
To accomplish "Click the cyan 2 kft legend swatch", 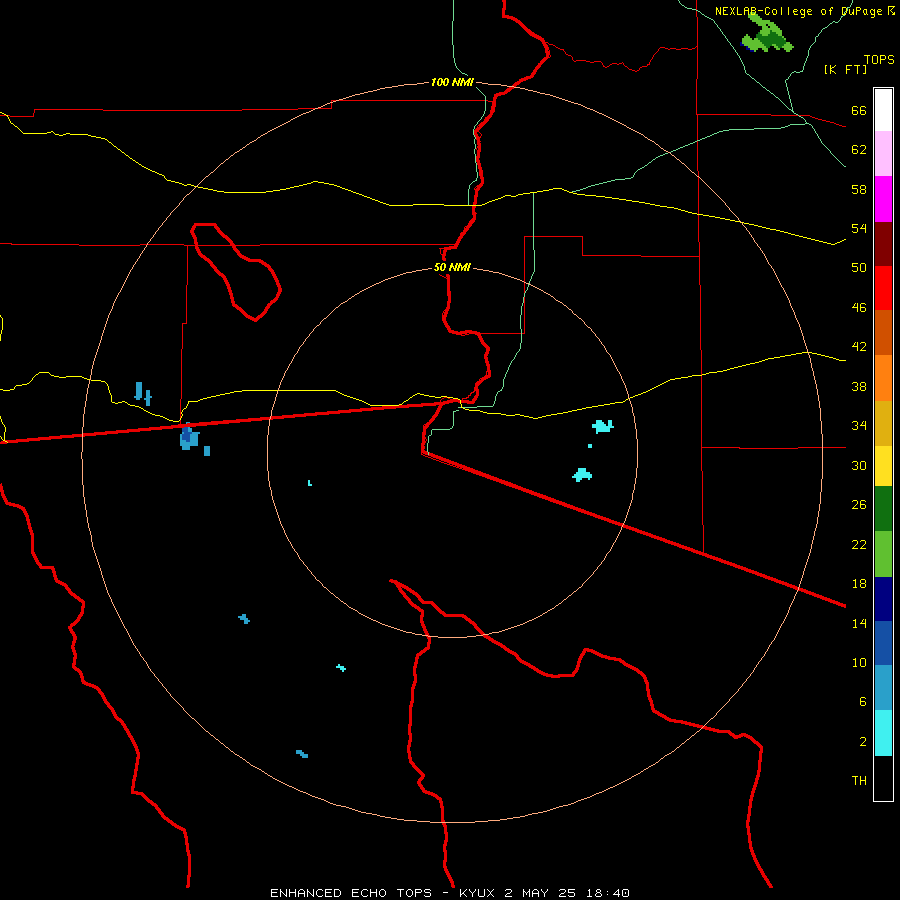I will pyautogui.click(x=883, y=733).
